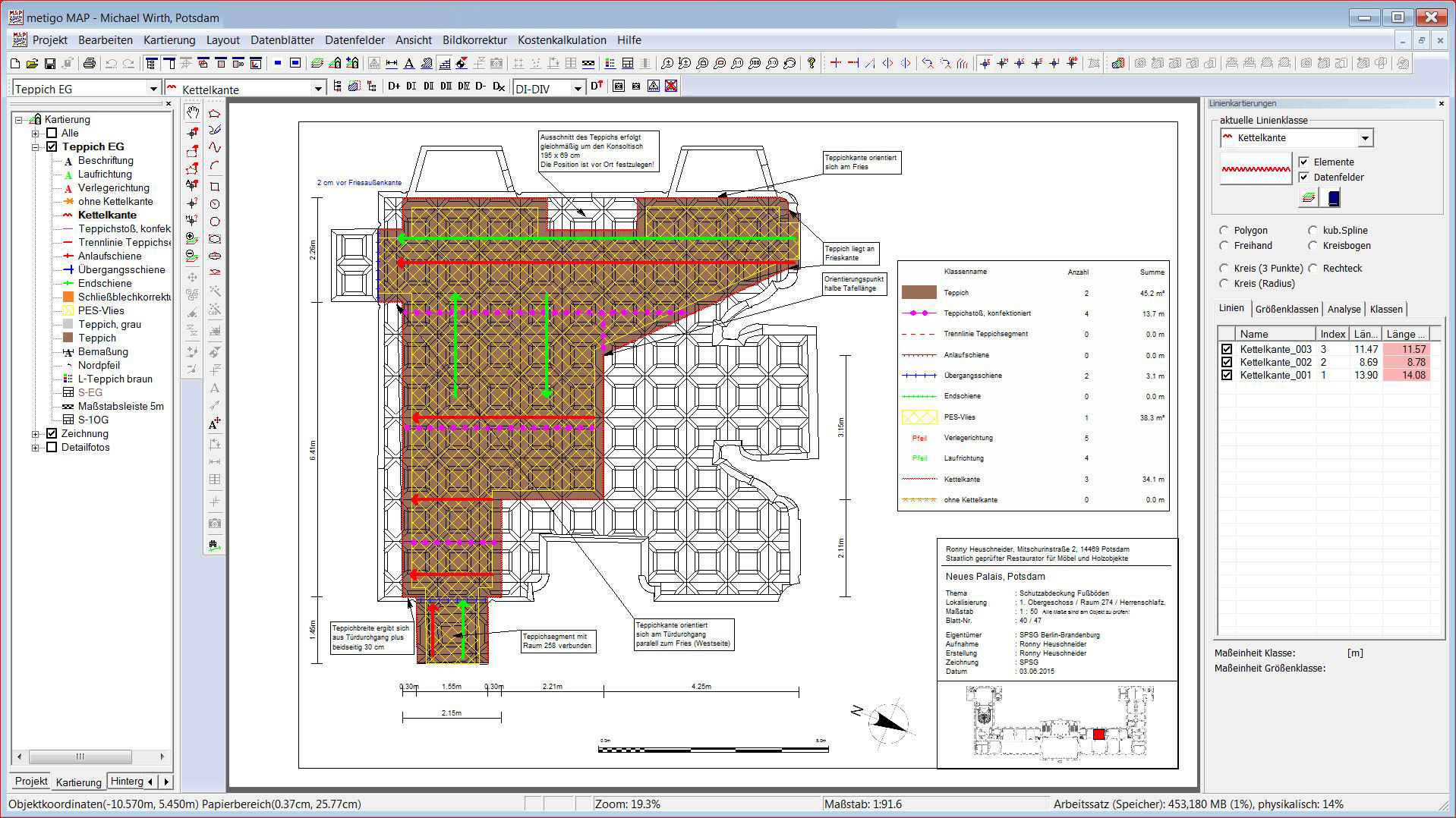Open the Kostenkalkulation menu

pos(562,40)
